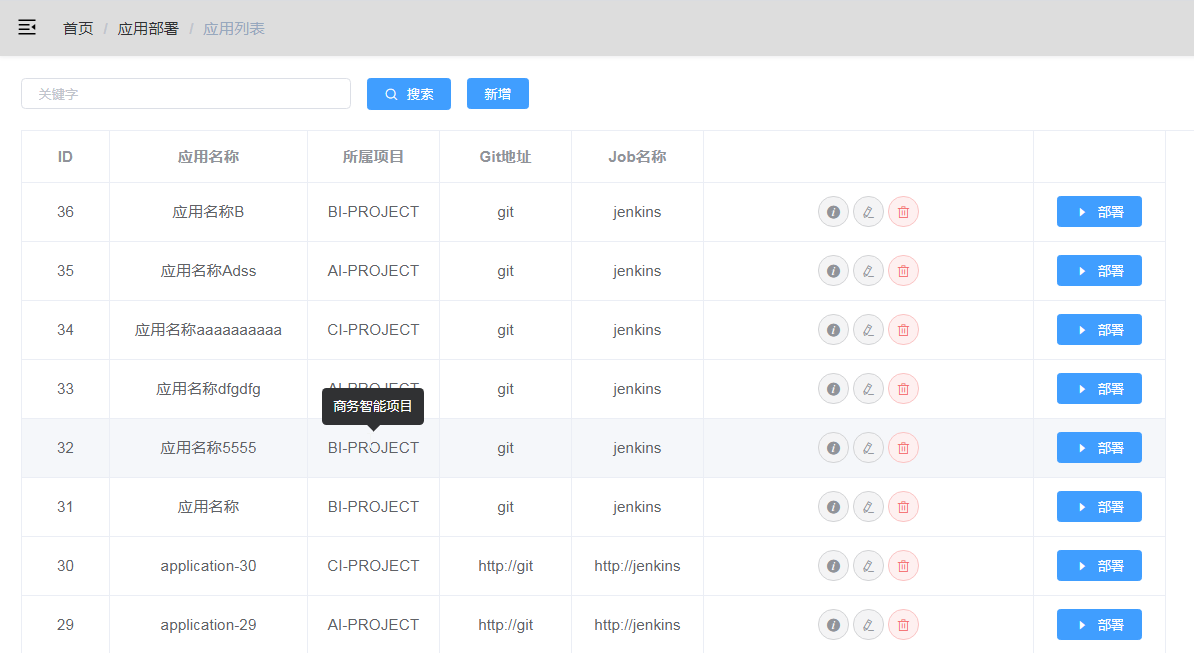Viewport: 1194px width, 653px height.
Task: Click AI-PROJECT cell in row 35
Action: click(373, 271)
